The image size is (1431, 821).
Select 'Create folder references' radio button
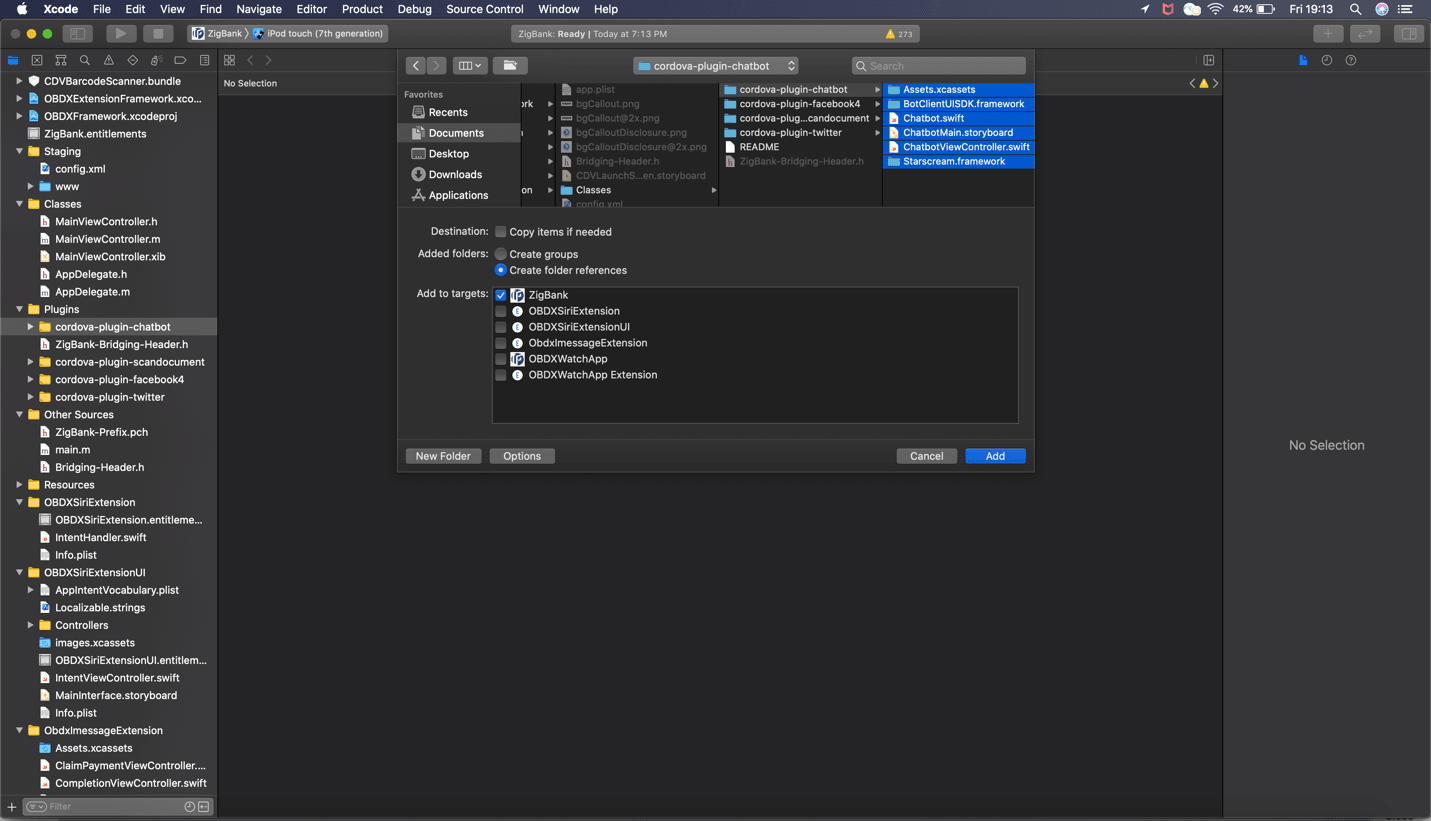pos(501,270)
